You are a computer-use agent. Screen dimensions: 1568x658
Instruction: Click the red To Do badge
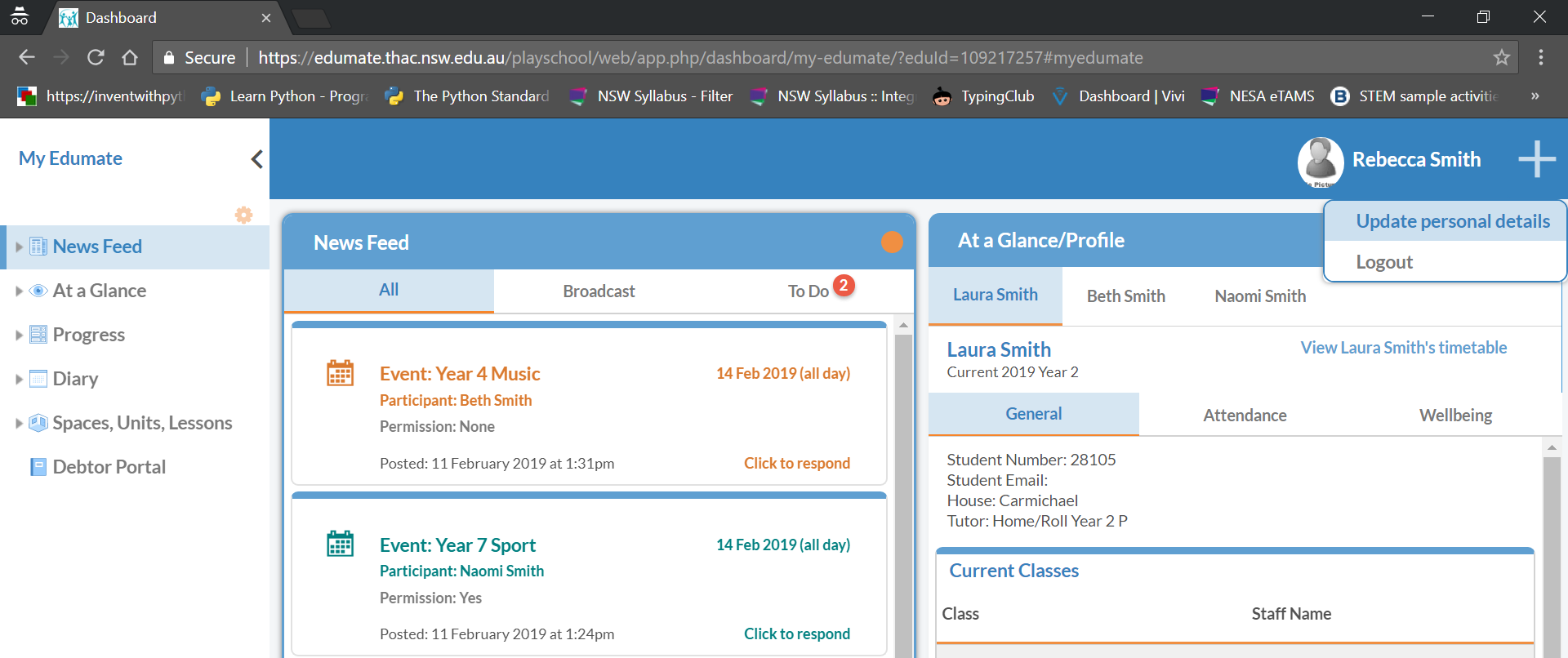844,286
